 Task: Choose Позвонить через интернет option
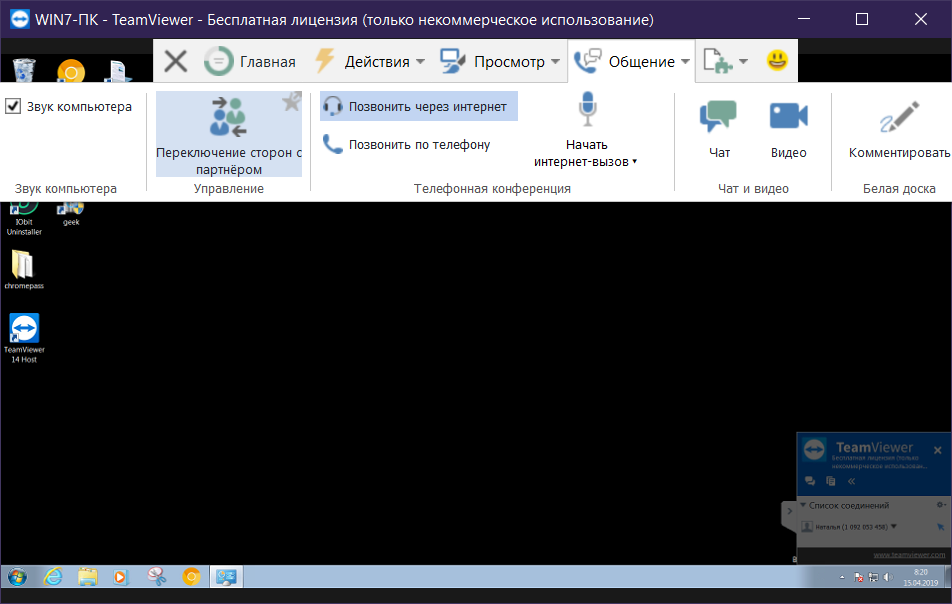pos(418,107)
